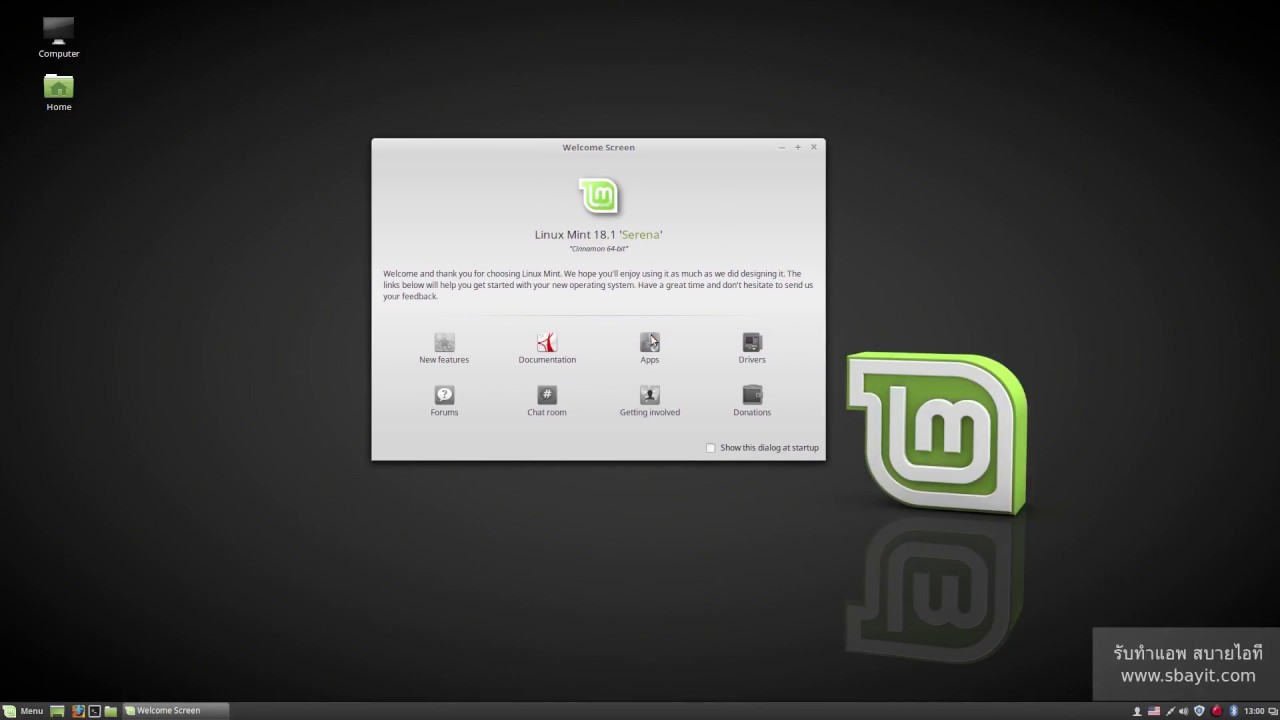Open the clock calendar showing 13:00
This screenshot has height=720, width=1280.
pyautogui.click(x=1254, y=711)
